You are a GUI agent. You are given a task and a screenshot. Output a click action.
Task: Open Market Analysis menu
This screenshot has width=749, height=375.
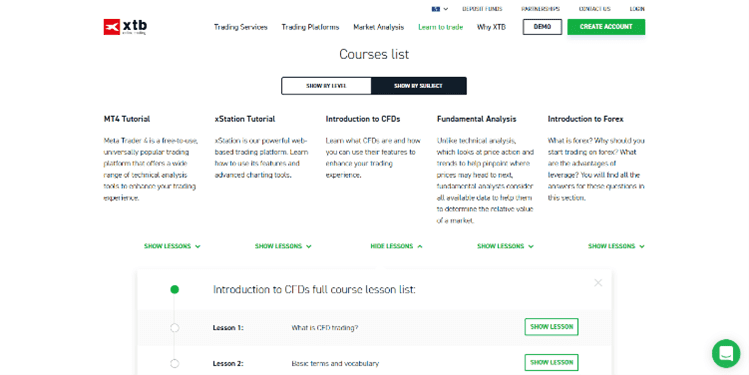coord(378,27)
